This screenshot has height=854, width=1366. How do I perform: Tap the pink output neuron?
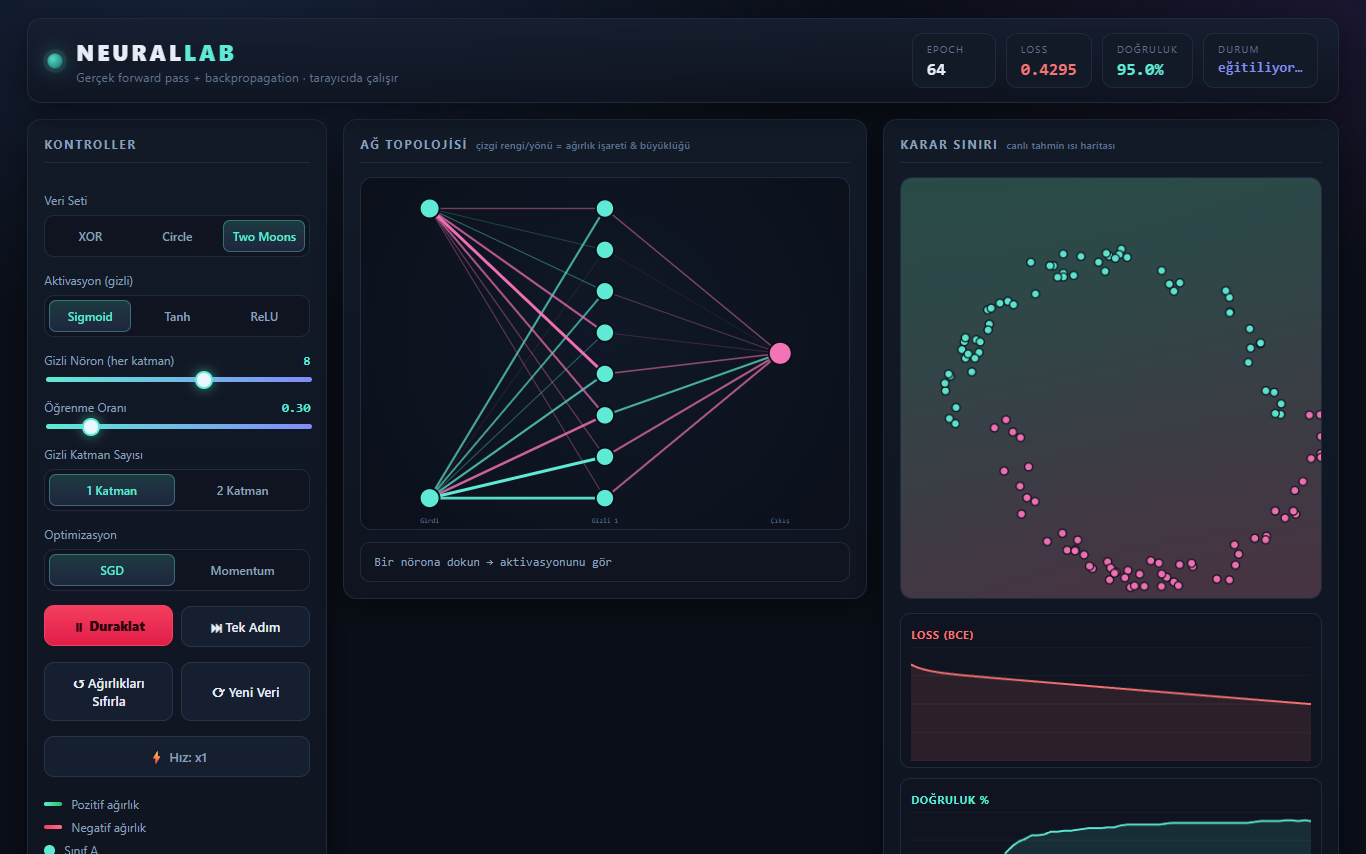coord(780,353)
